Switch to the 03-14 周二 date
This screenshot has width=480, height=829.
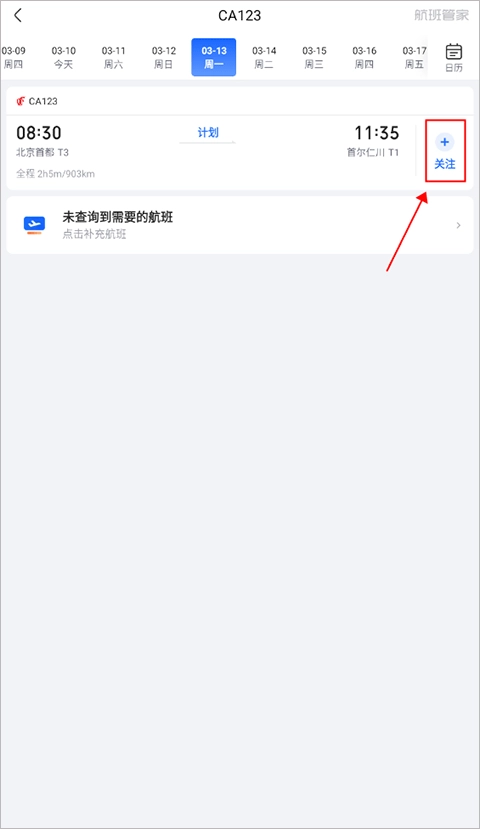tap(264, 58)
